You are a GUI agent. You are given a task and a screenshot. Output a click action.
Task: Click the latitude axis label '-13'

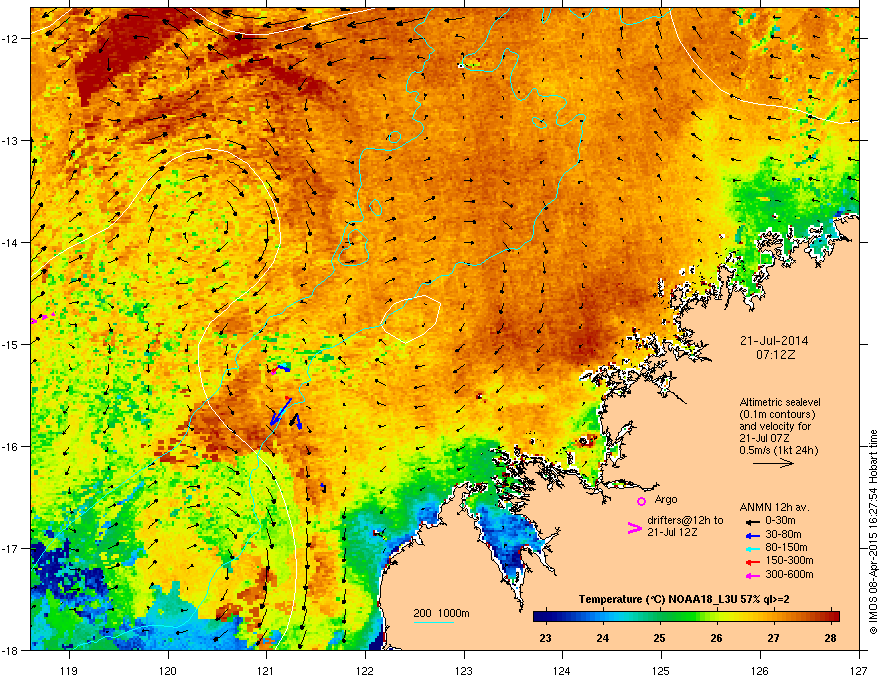pos(11,141)
